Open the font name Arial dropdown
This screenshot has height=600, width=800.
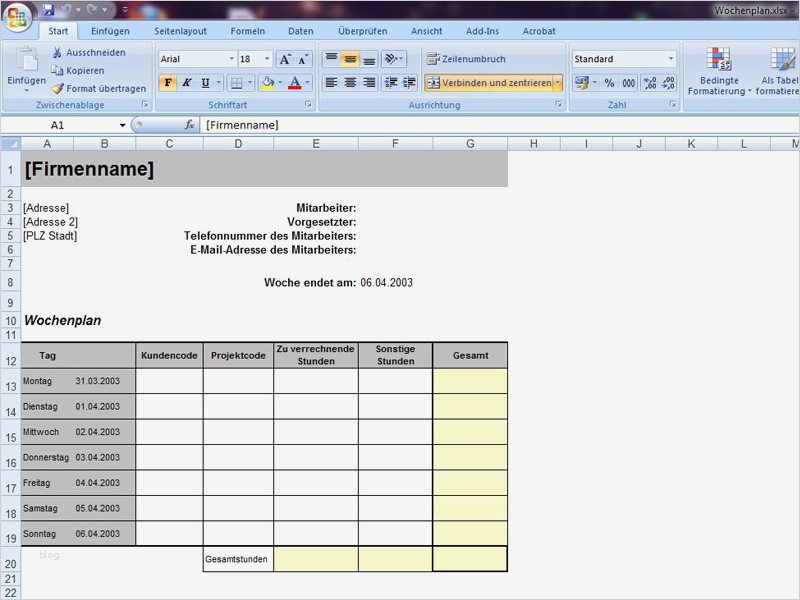[x=232, y=58]
